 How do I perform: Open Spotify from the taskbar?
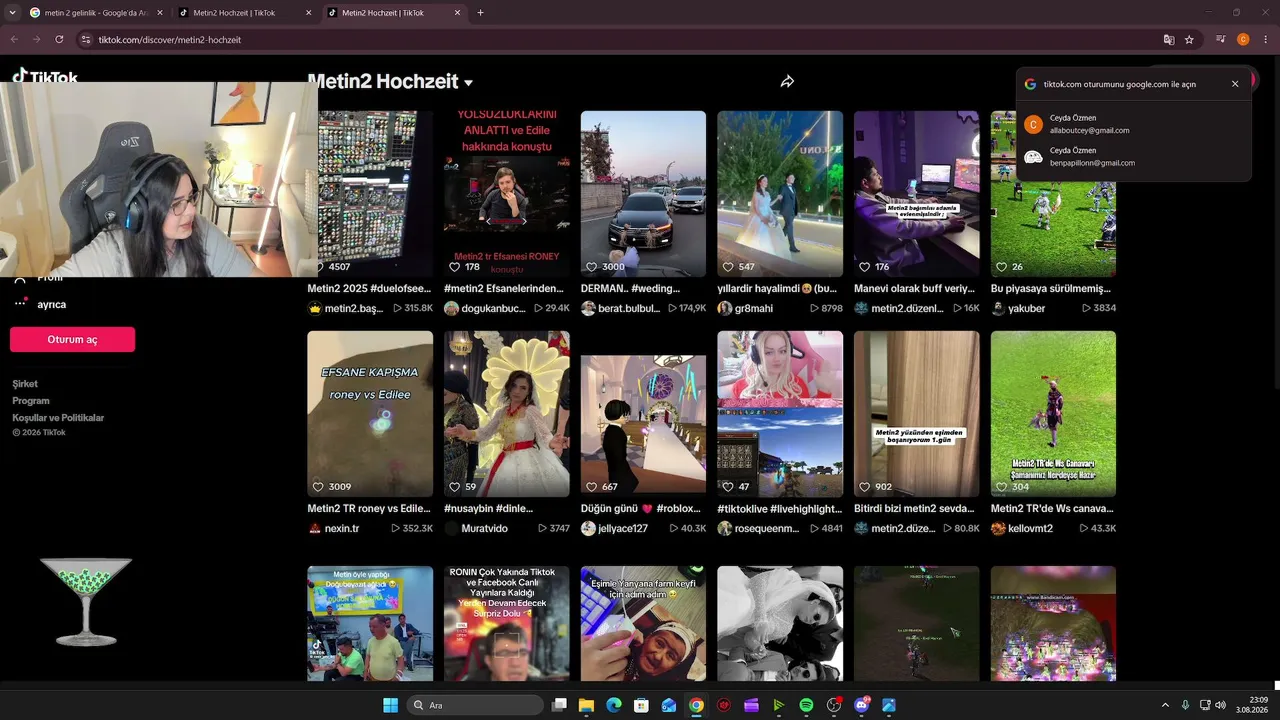tap(806, 705)
